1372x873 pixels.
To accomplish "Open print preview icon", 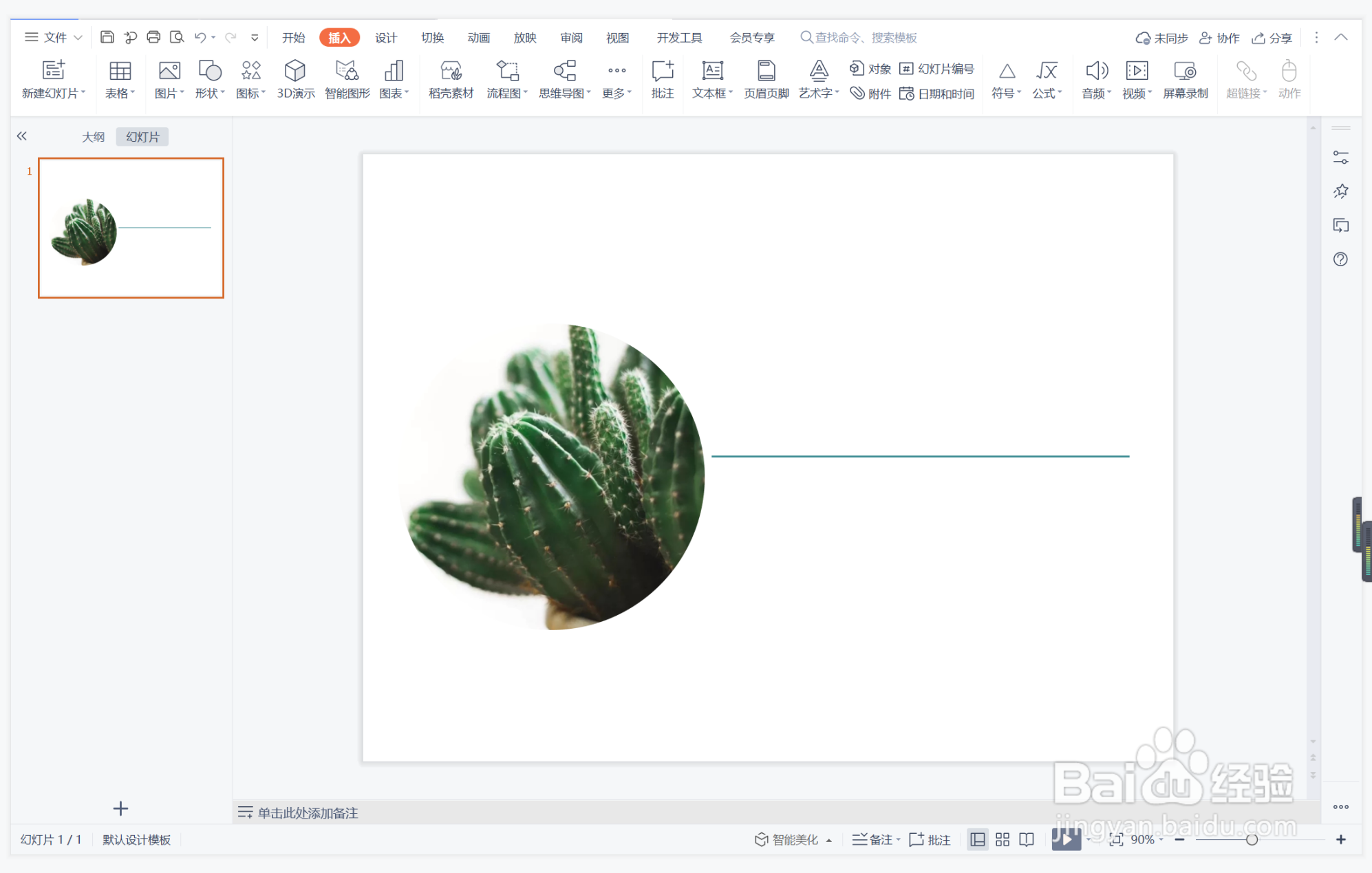I will click(x=177, y=37).
